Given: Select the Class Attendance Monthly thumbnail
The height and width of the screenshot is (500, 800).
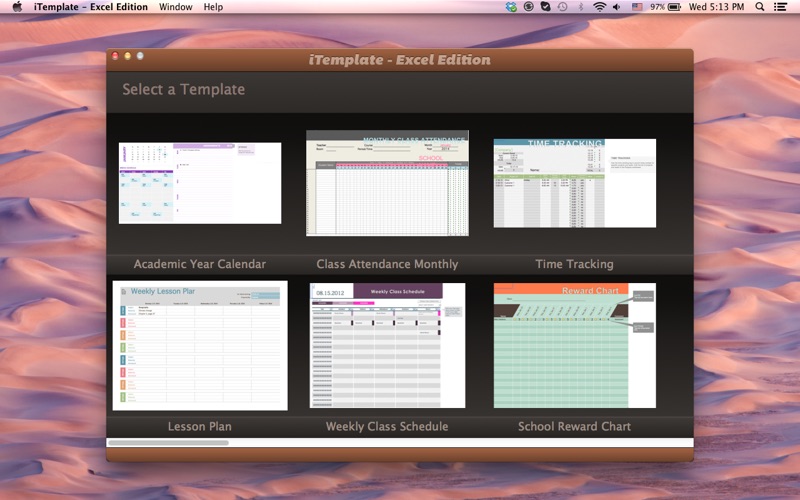Looking at the screenshot, I should [387, 183].
